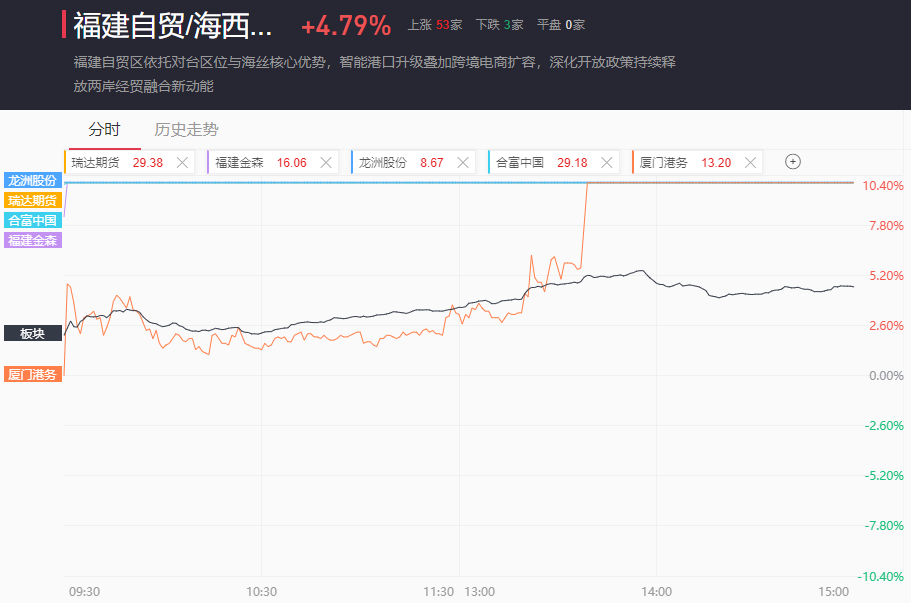Switch to the 分时 tab
911x603 pixels.
tap(104, 130)
